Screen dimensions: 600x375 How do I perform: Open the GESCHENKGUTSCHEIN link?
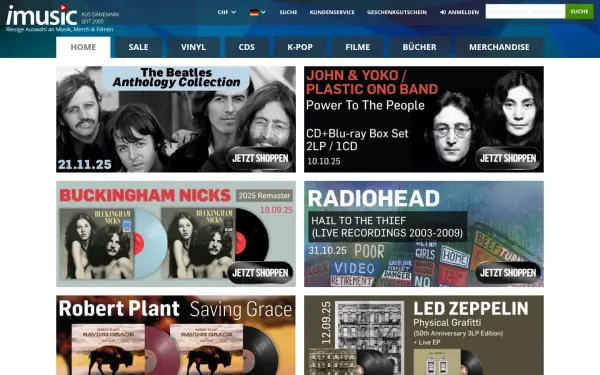pyautogui.click(x=396, y=12)
